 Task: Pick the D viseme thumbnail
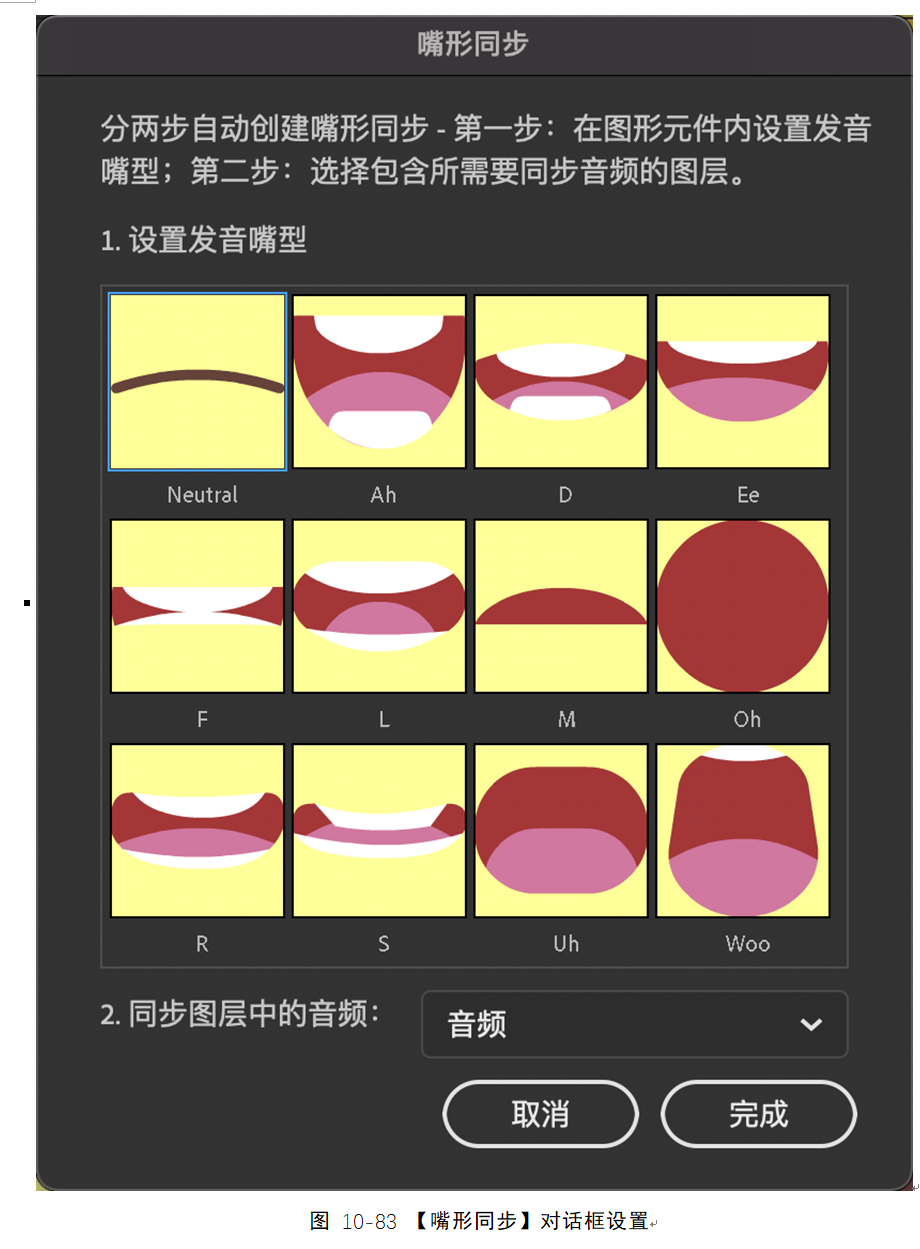561,381
